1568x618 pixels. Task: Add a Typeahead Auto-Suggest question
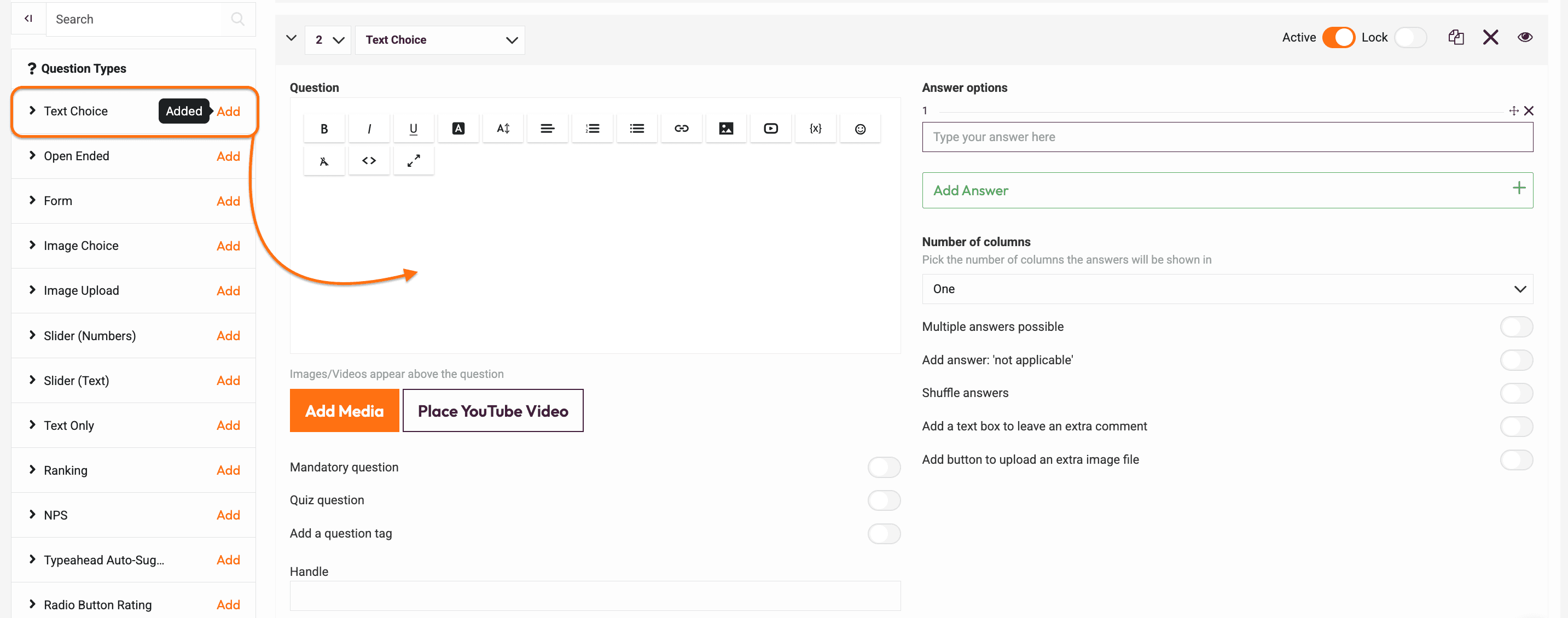click(x=228, y=560)
